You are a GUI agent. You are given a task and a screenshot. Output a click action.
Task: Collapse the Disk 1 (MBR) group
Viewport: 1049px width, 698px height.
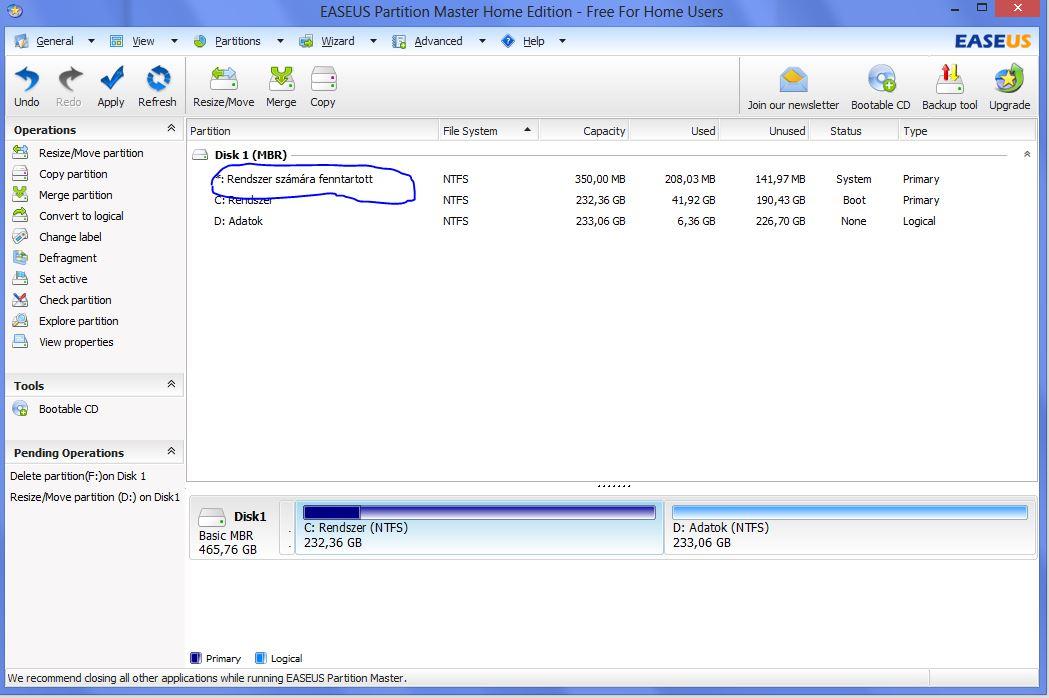tap(1027, 155)
